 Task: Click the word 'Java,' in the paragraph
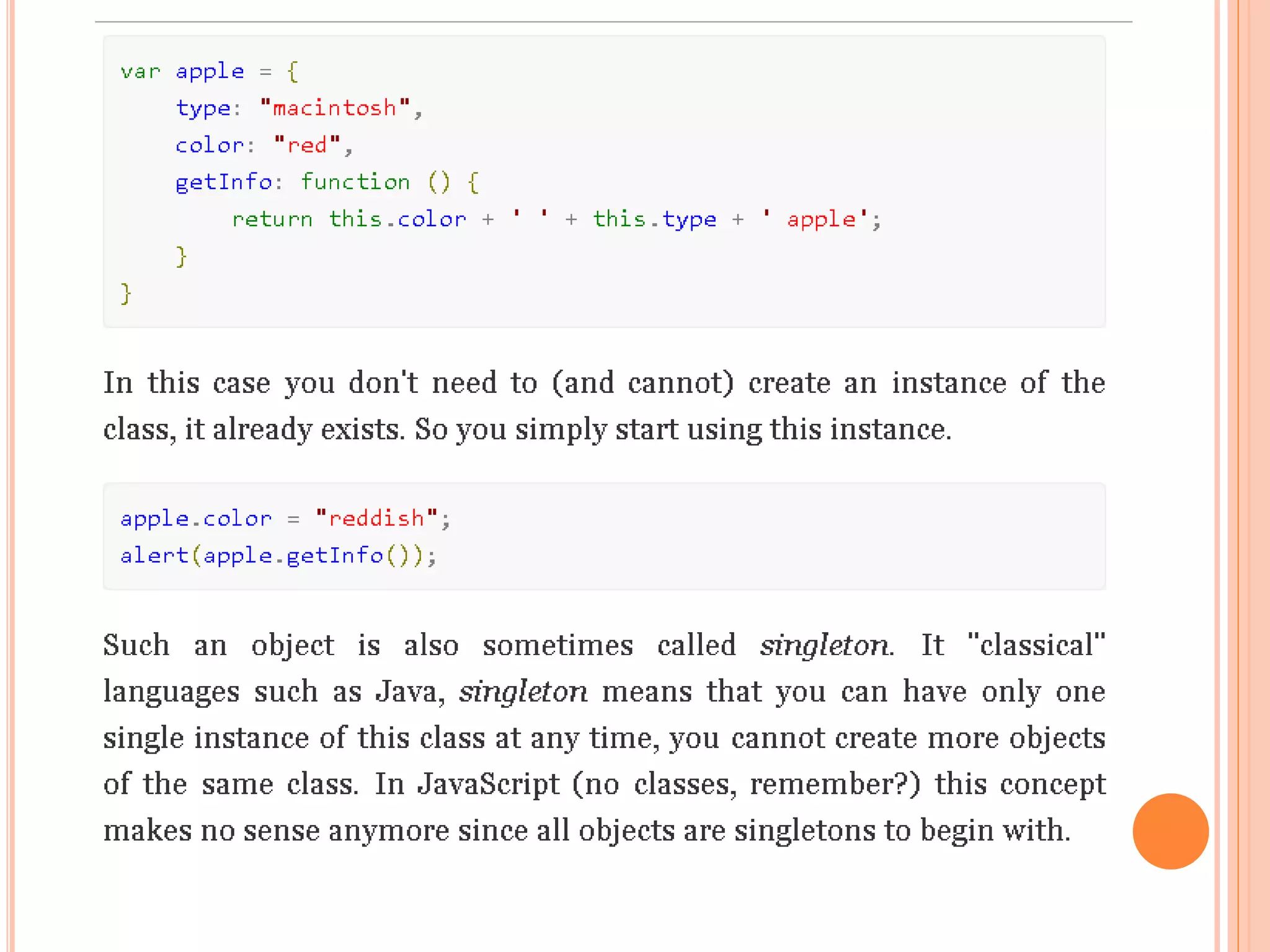[x=410, y=692]
